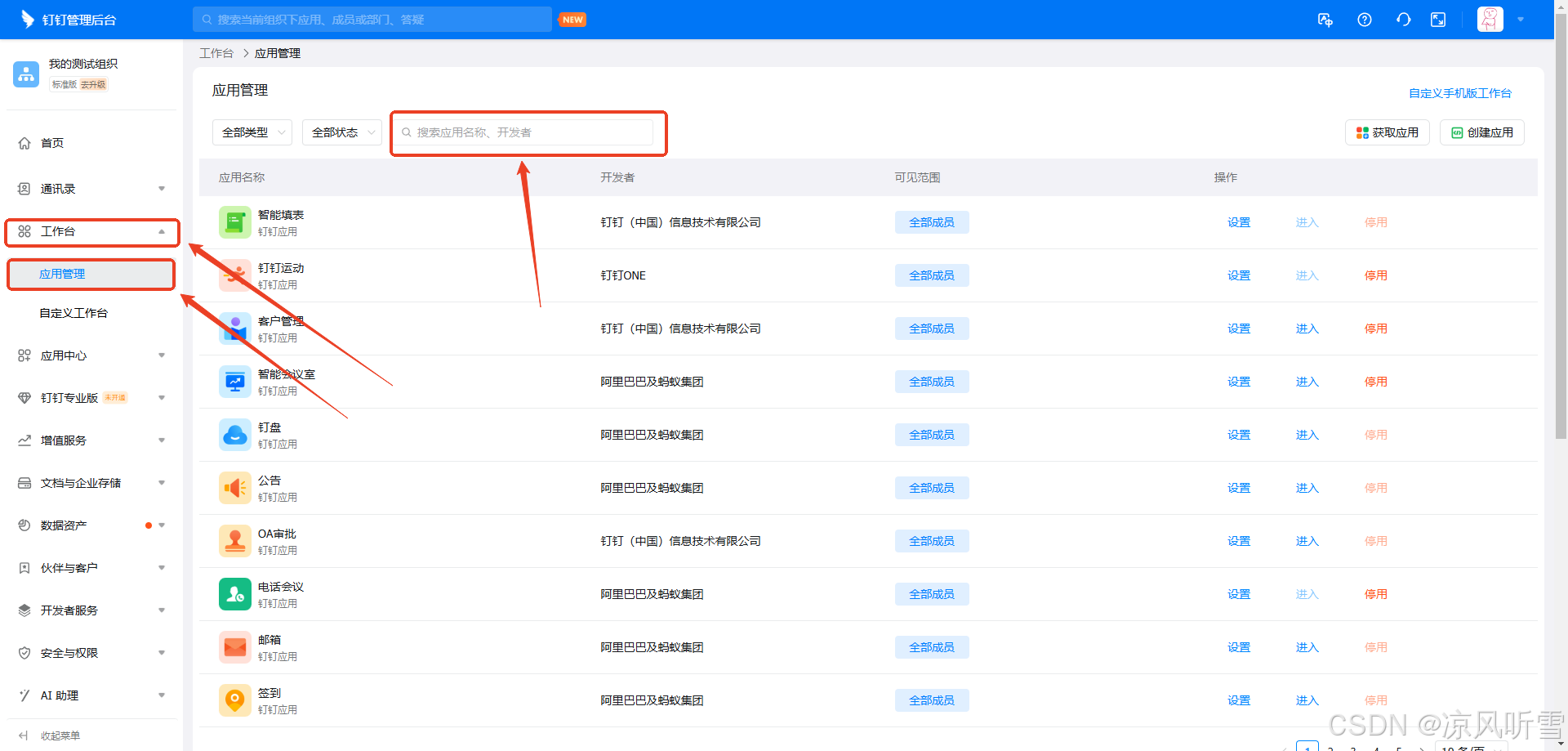1568x751 pixels.
Task: Select 应用管理 in the sidebar
Action: tap(91, 274)
